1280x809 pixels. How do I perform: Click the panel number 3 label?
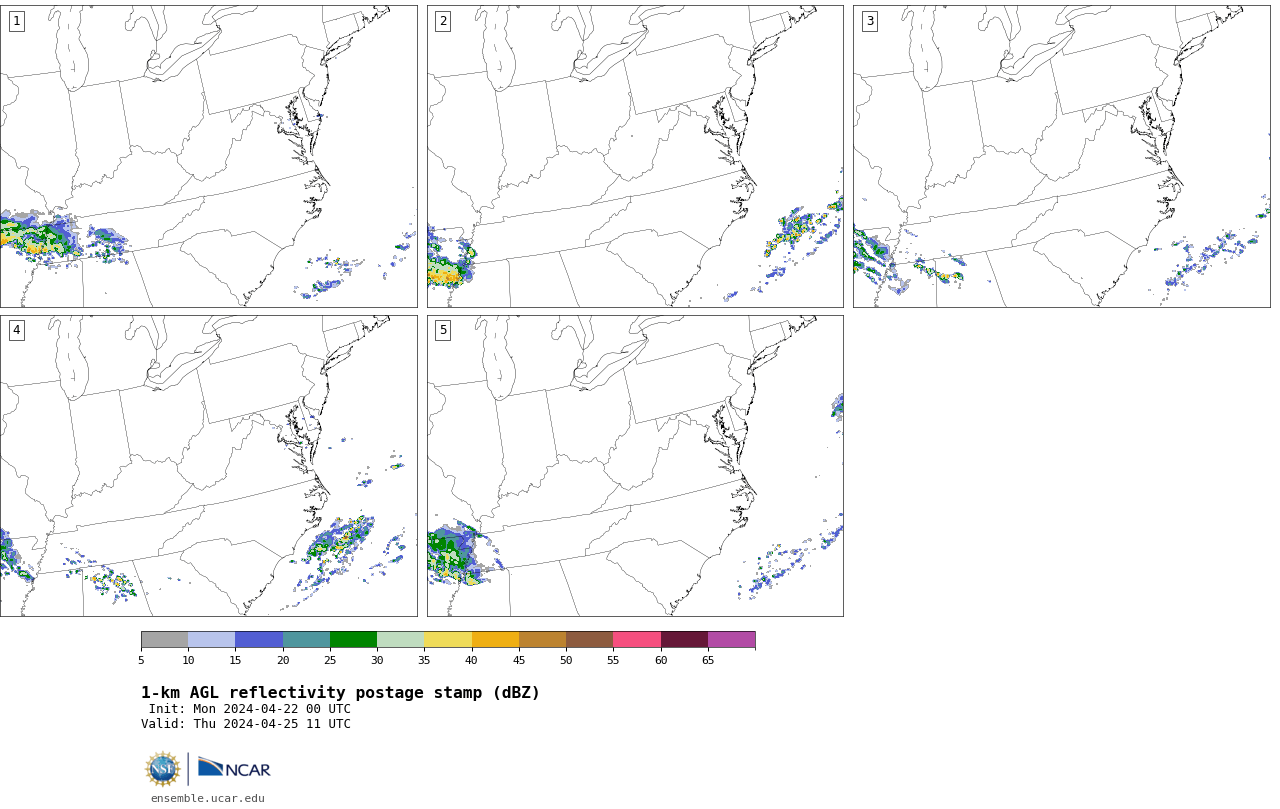pos(869,21)
